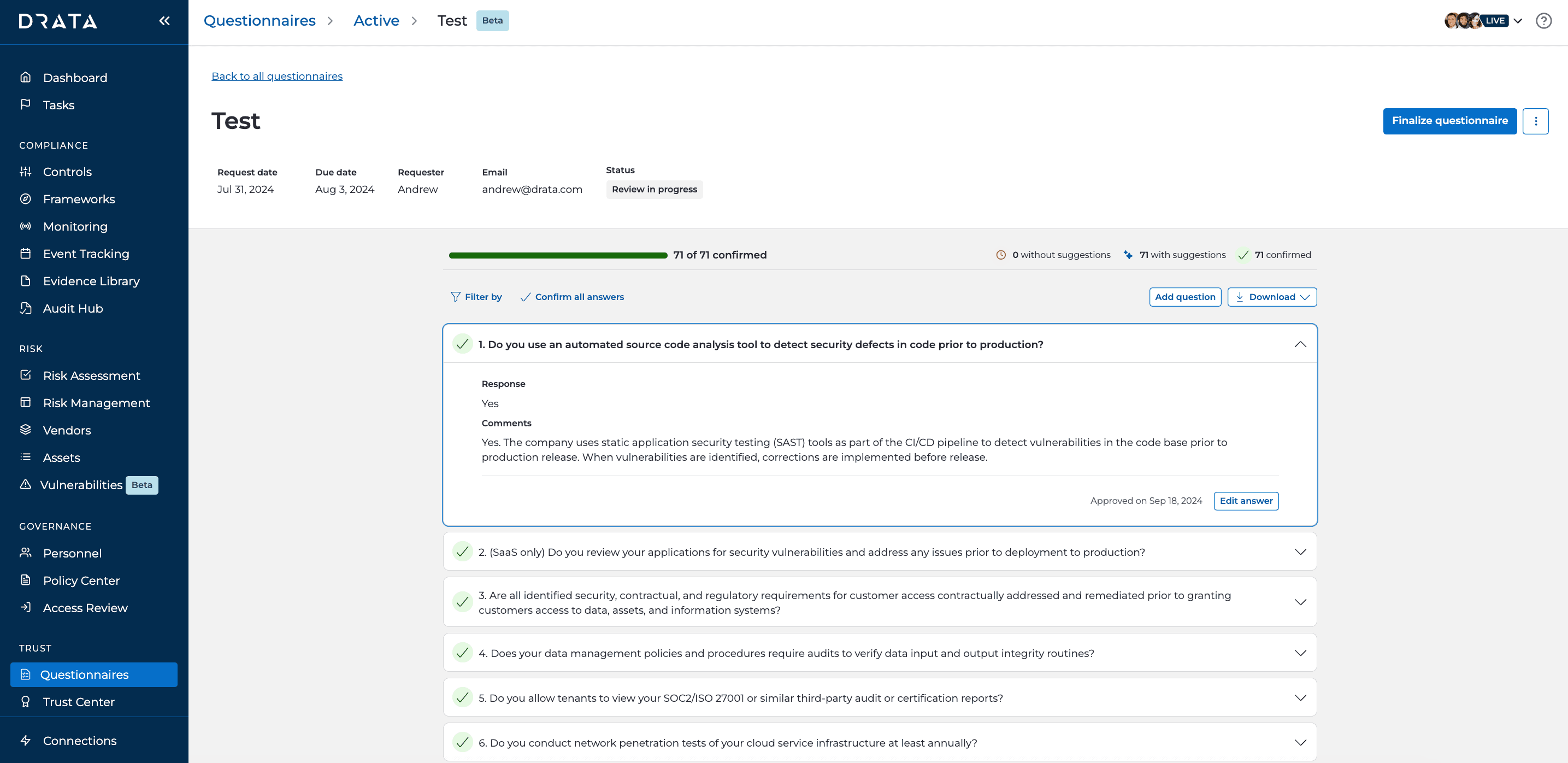Open the three-dot more options menu
This screenshot has height=763, width=1568.
[1535, 121]
